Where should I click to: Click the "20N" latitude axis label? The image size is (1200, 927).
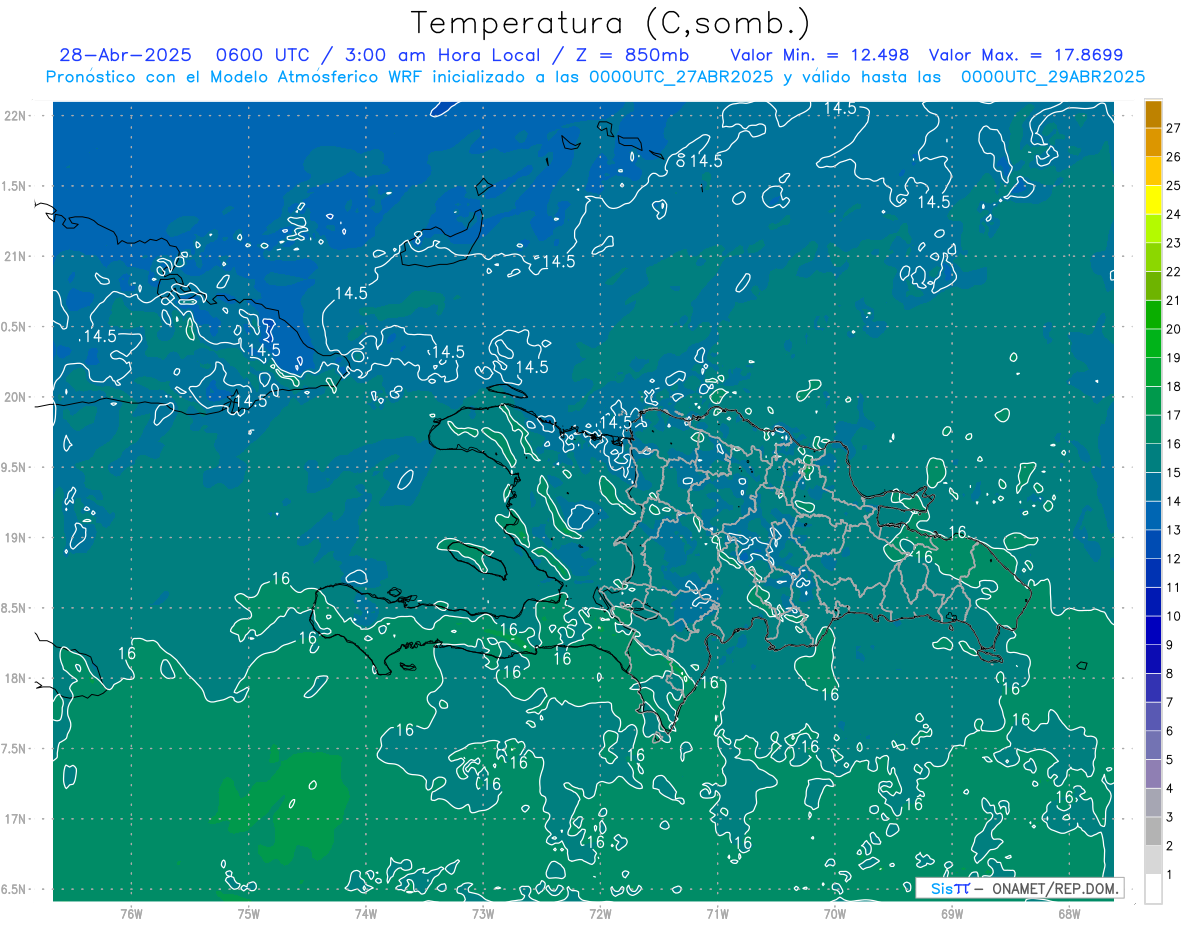click(15, 397)
